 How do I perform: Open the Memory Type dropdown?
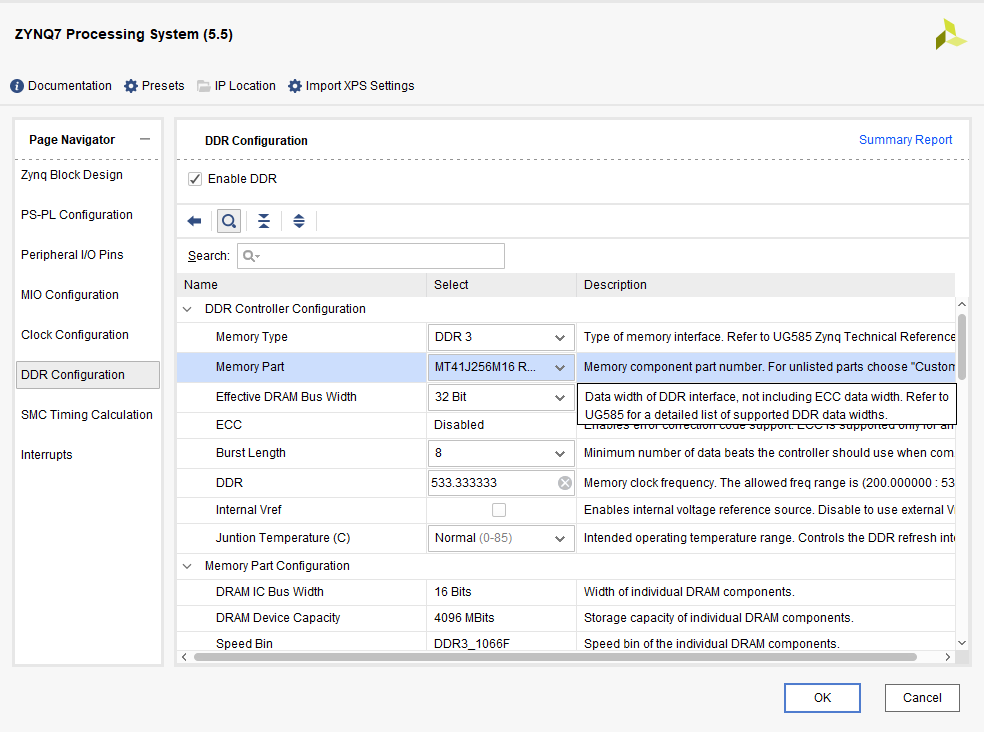click(501, 337)
